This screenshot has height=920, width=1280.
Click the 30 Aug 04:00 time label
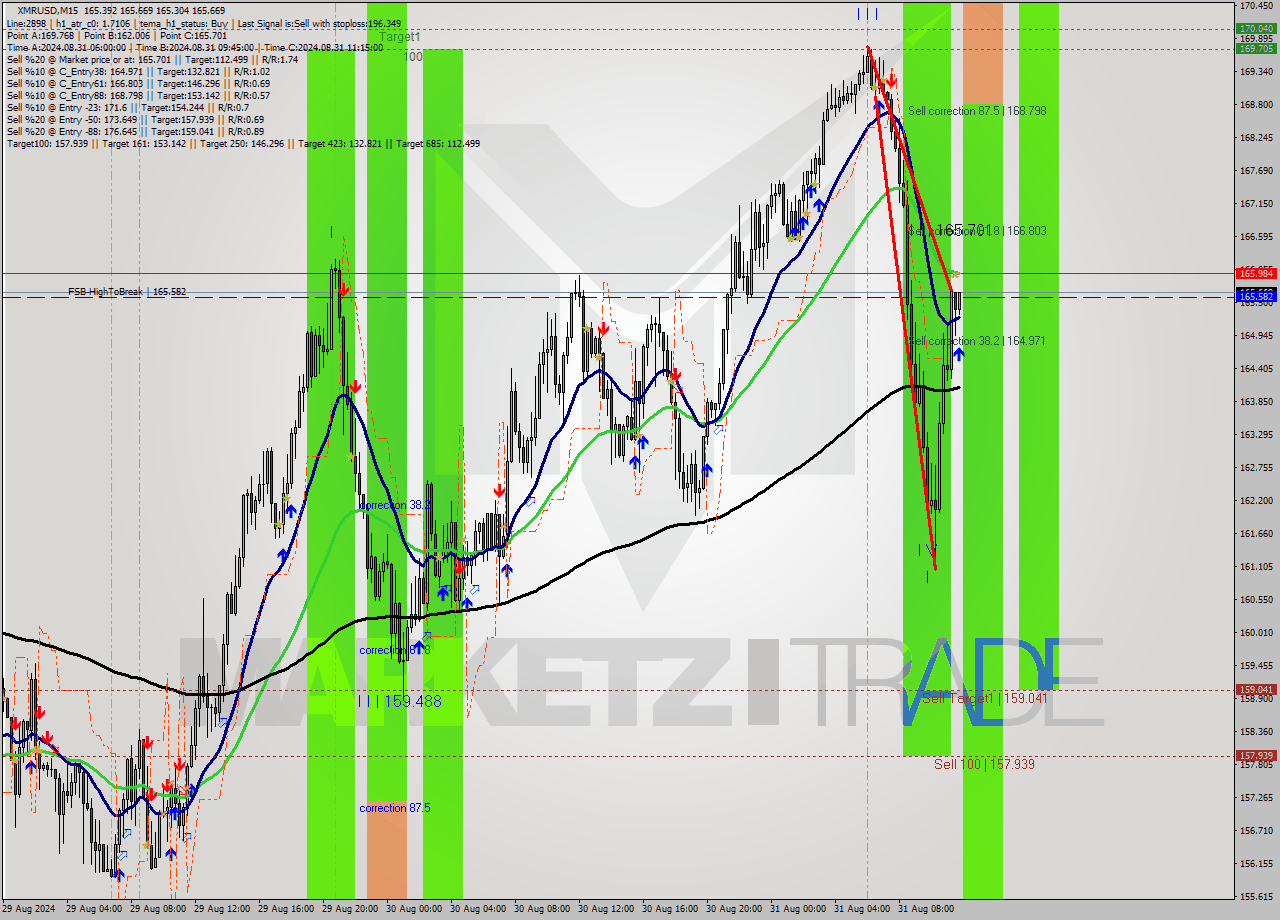click(480, 909)
